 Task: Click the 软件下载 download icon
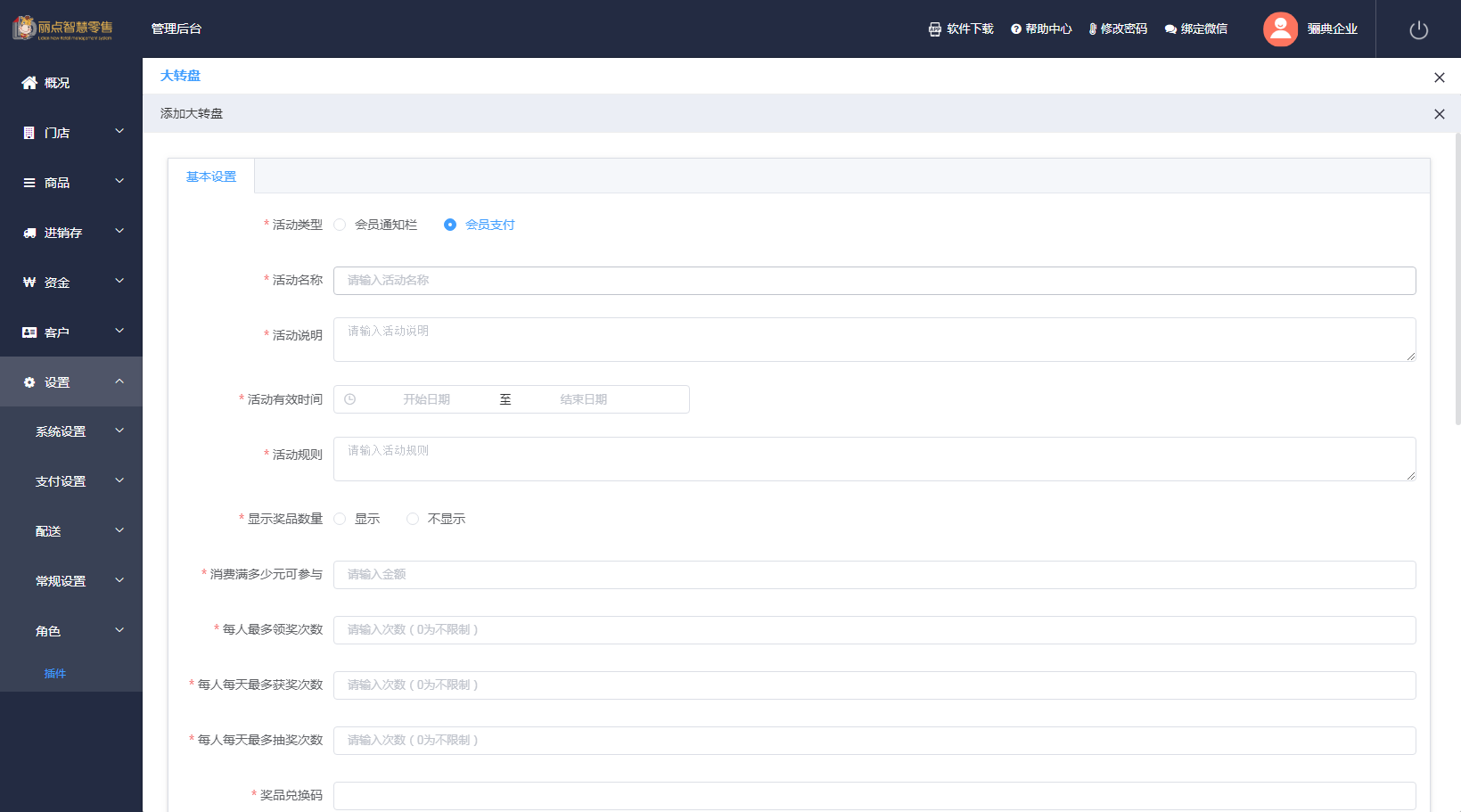[x=935, y=29]
